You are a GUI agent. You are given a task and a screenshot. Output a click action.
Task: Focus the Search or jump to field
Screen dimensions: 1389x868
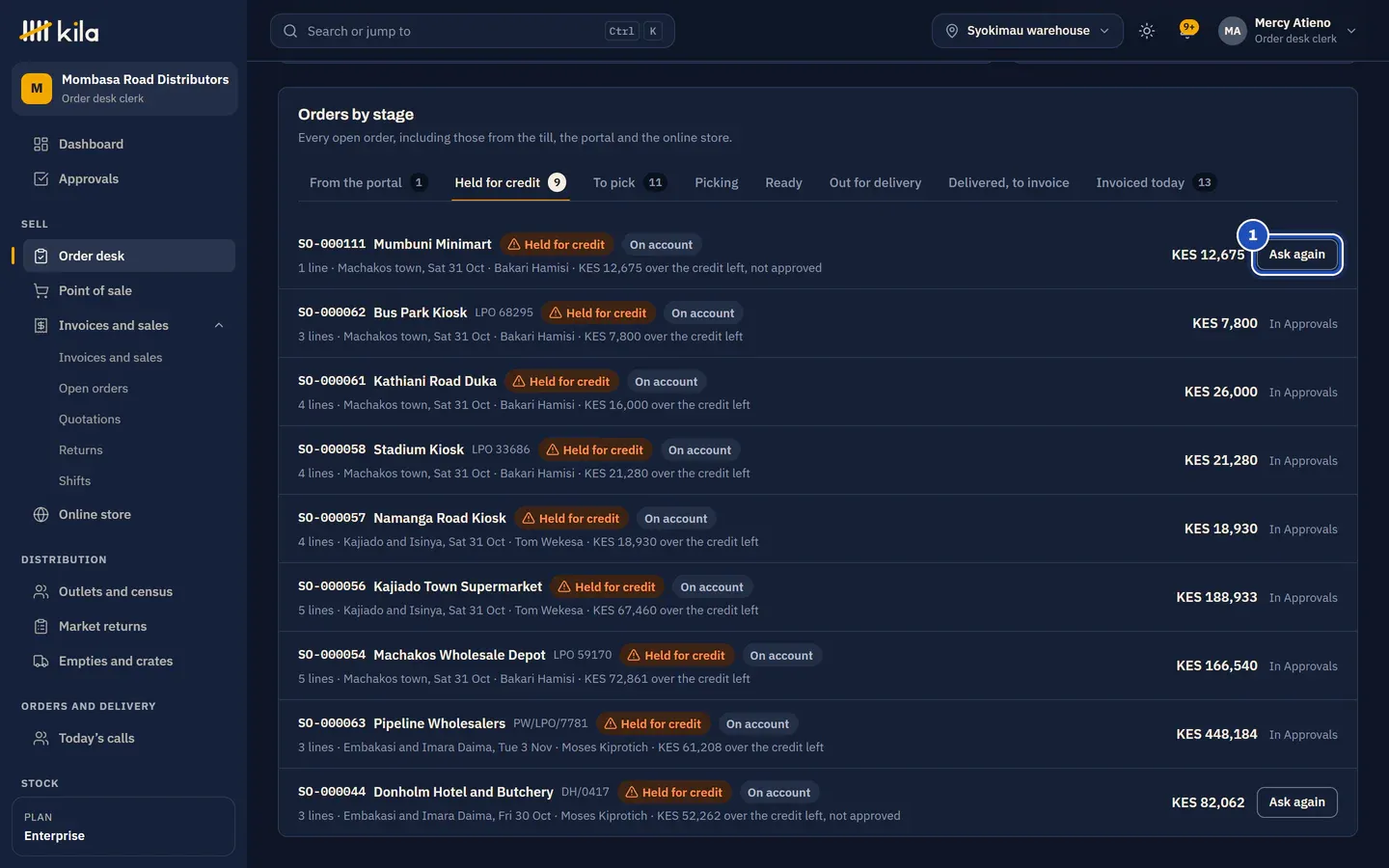(x=473, y=31)
